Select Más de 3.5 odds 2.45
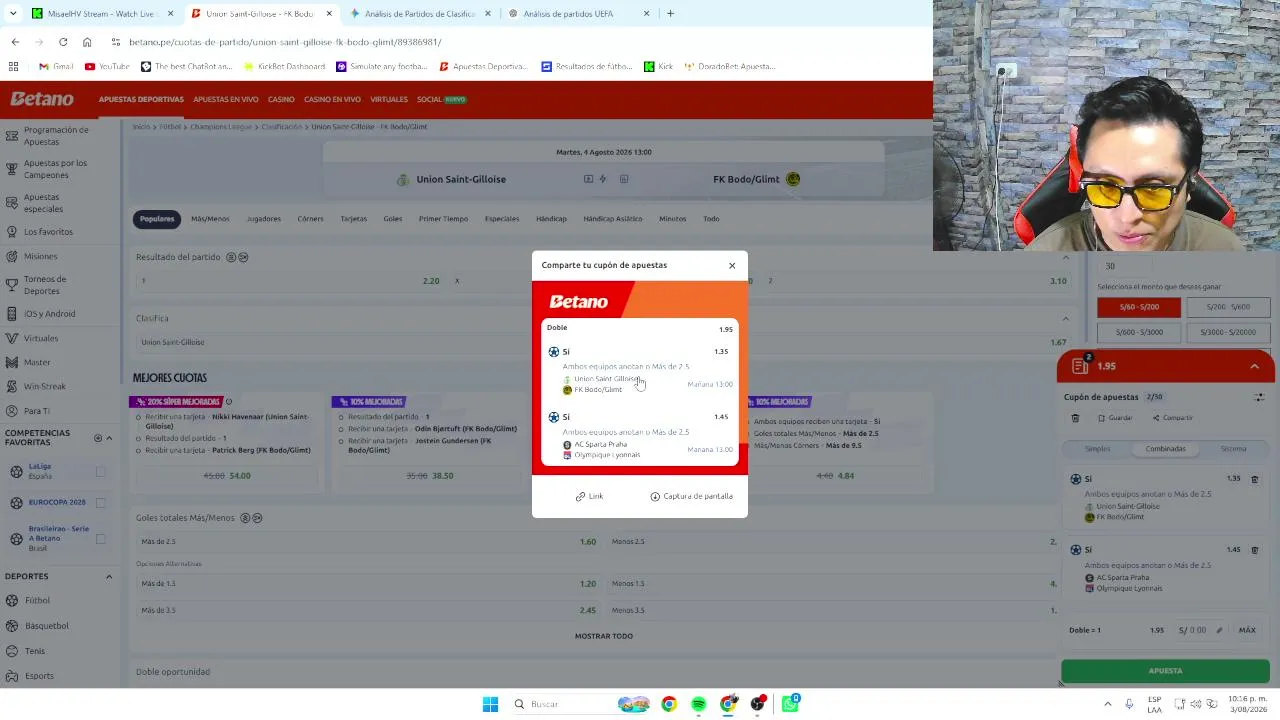1280x720 pixels. click(368, 610)
